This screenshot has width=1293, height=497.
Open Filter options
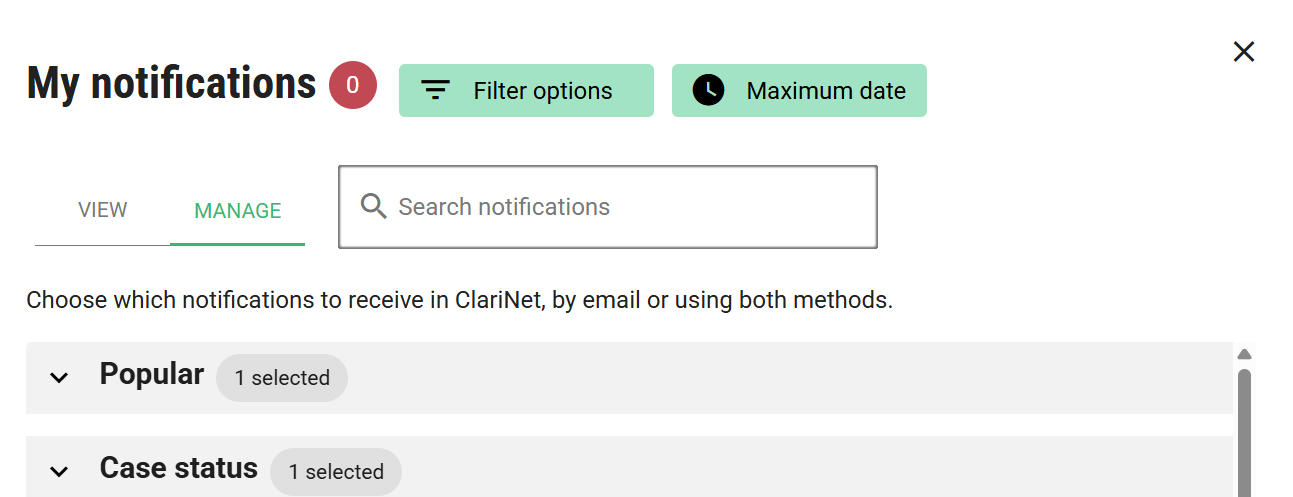tap(526, 91)
